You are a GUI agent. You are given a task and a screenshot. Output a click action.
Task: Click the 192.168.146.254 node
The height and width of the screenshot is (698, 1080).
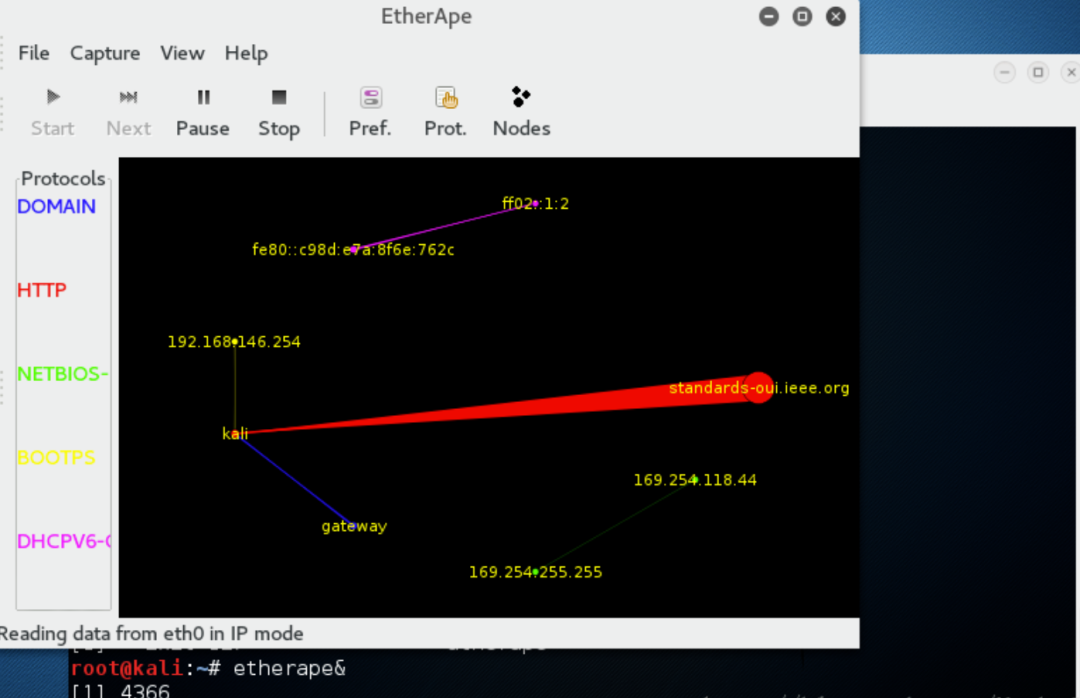coord(234,342)
